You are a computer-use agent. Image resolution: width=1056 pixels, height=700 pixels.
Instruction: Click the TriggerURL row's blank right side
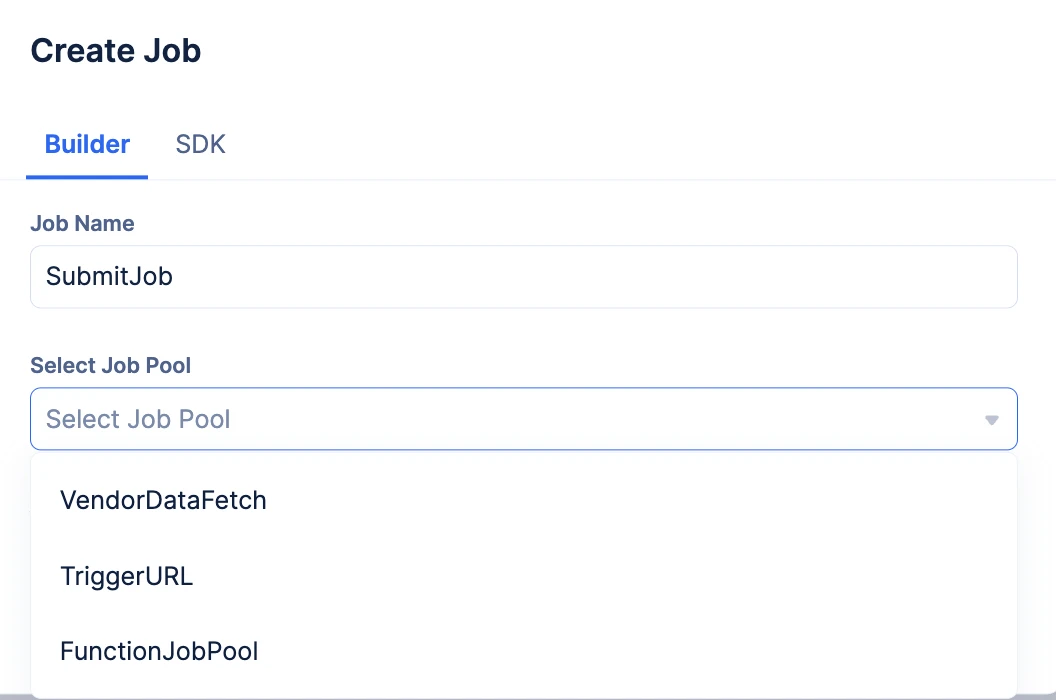tap(700, 576)
